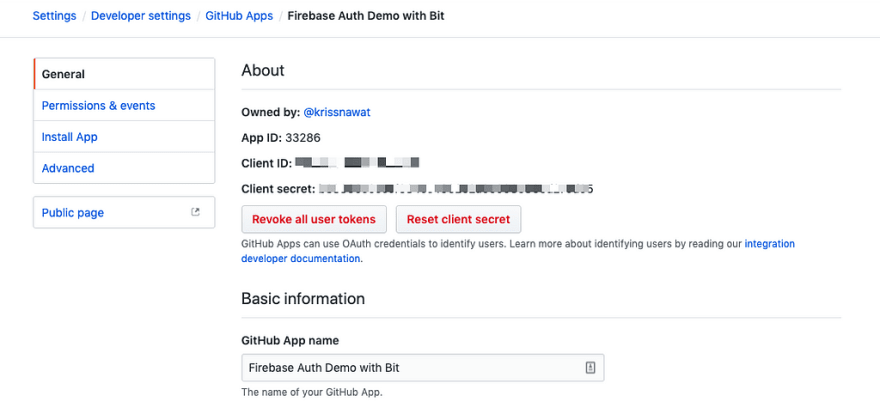This screenshot has height=408, width=880.
Task: Click the Basic information heading
Action: point(303,299)
